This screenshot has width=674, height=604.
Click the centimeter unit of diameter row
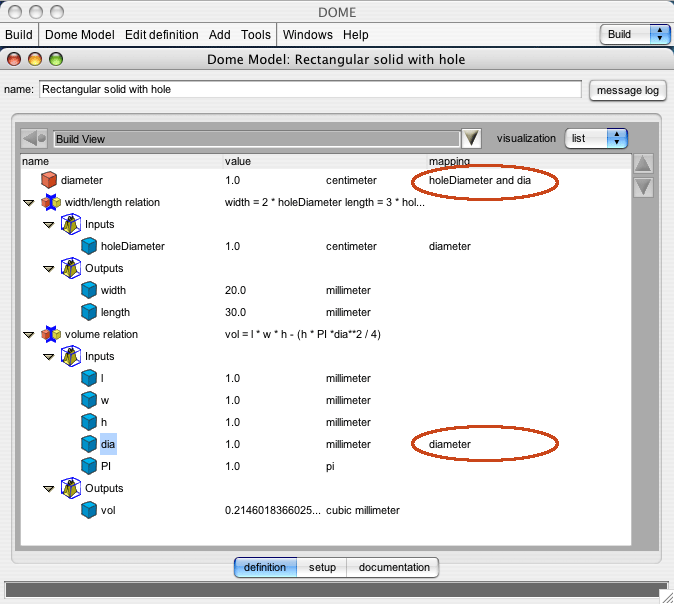coord(351,180)
